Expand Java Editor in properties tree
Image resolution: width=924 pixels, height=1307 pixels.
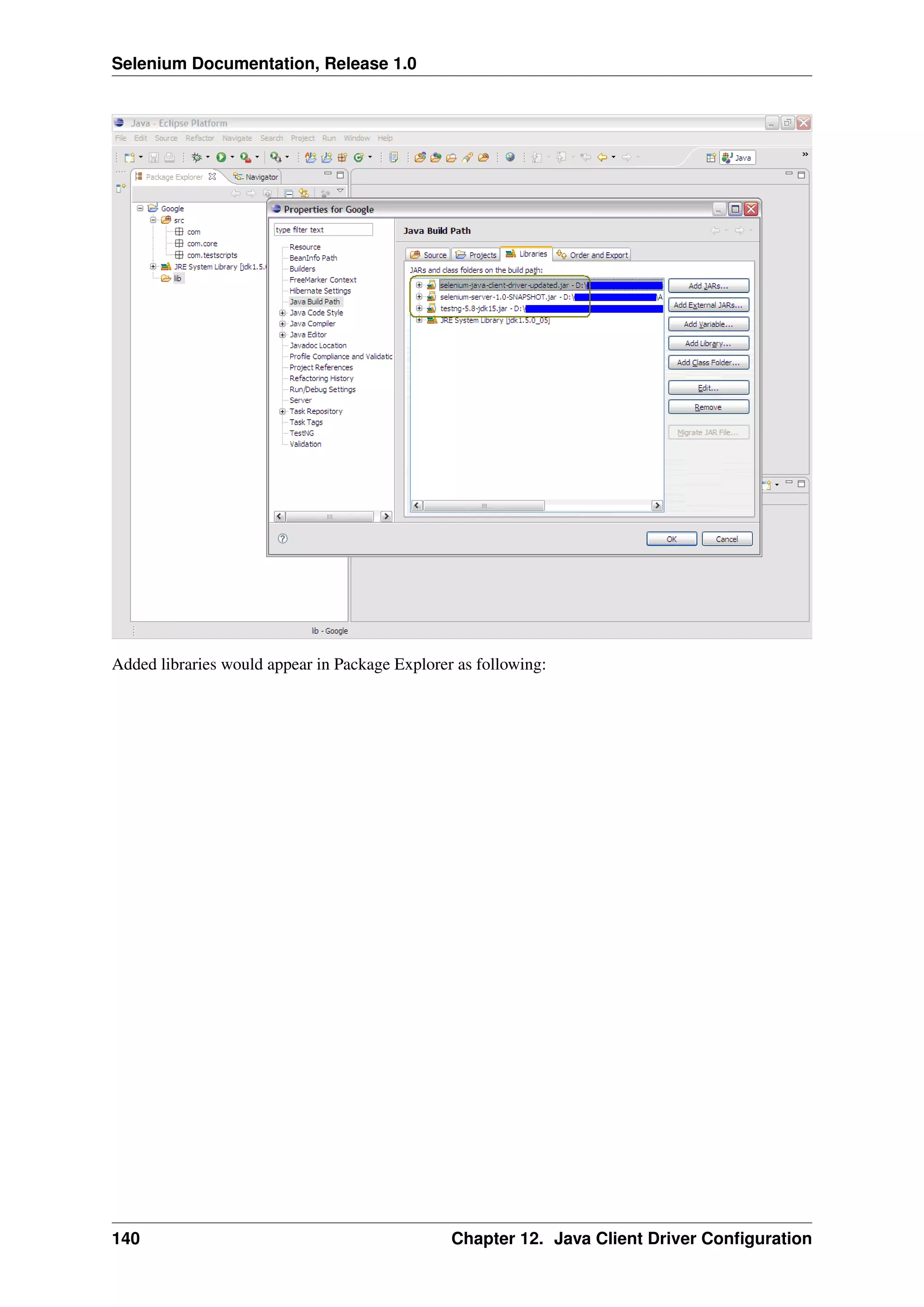pyautogui.click(x=282, y=335)
